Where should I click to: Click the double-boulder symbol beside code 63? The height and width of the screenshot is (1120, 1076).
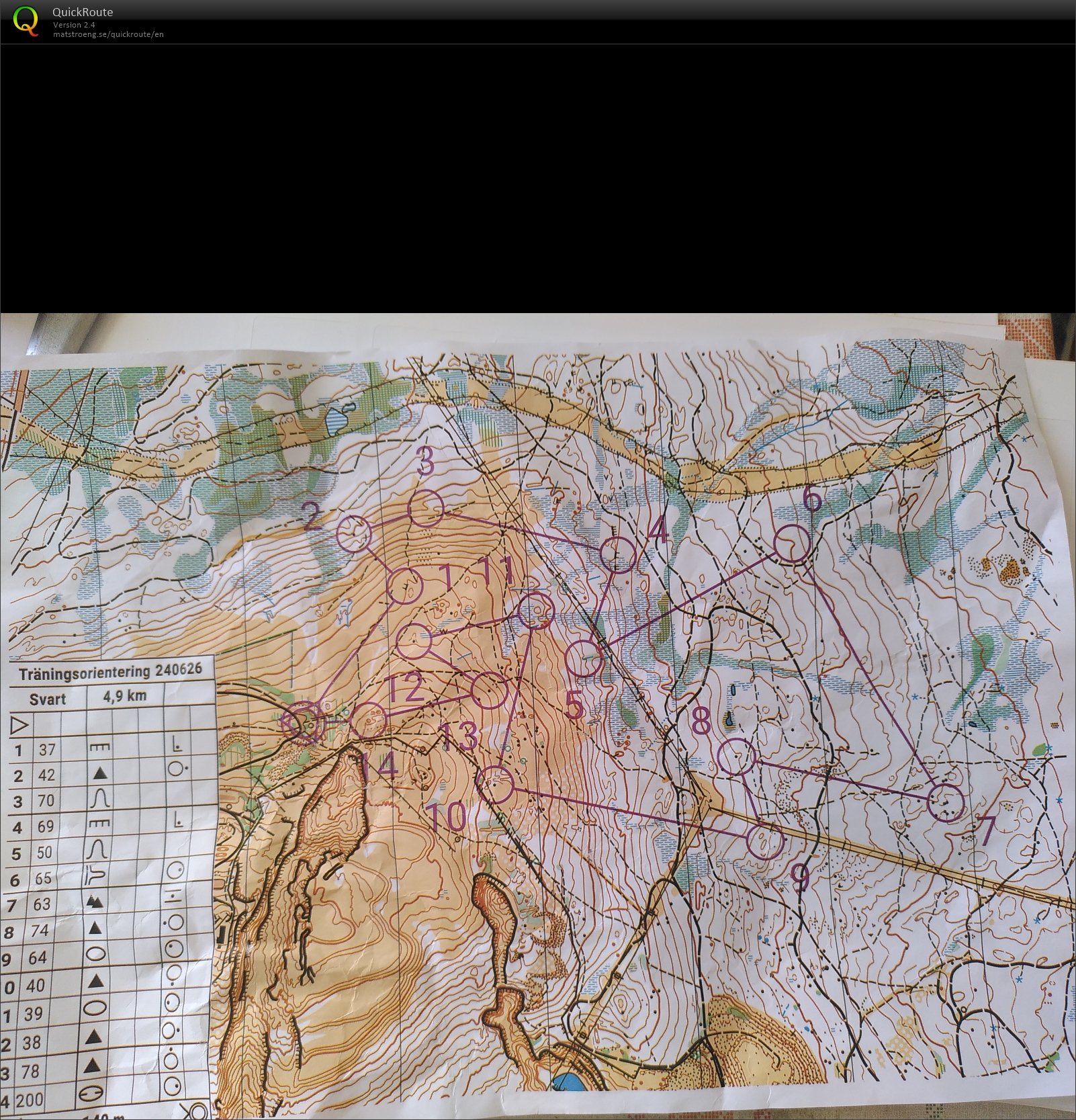pyautogui.click(x=95, y=902)
